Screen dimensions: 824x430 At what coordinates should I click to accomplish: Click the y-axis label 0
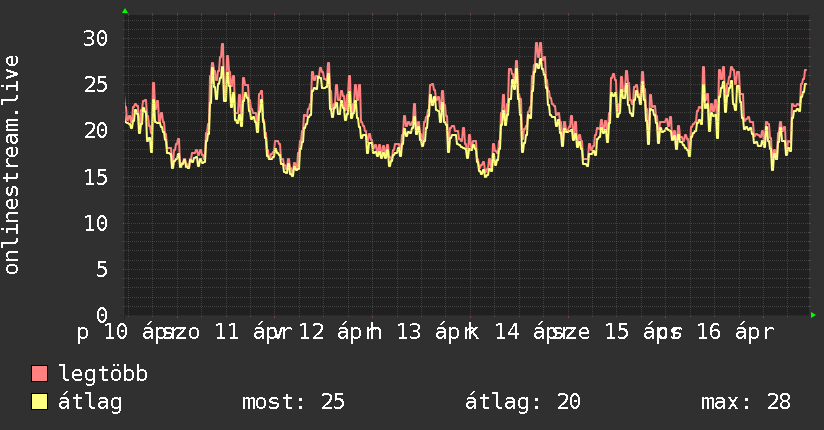(x=102, y=315)
